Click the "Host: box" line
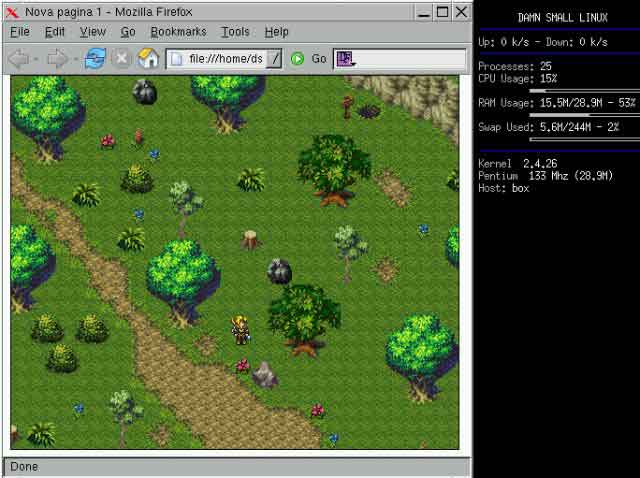This screenshot has width=640, height=478. point(504,188)
